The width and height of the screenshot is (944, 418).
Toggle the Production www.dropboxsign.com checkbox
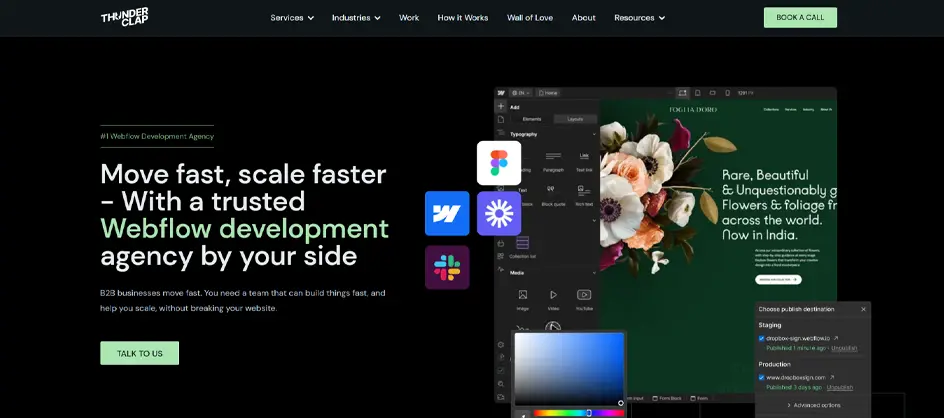click(762, 378)
